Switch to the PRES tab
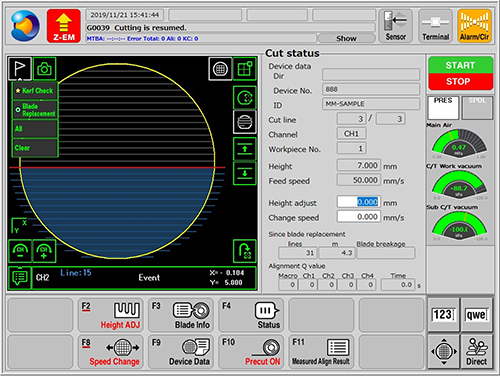 point(443,107)
